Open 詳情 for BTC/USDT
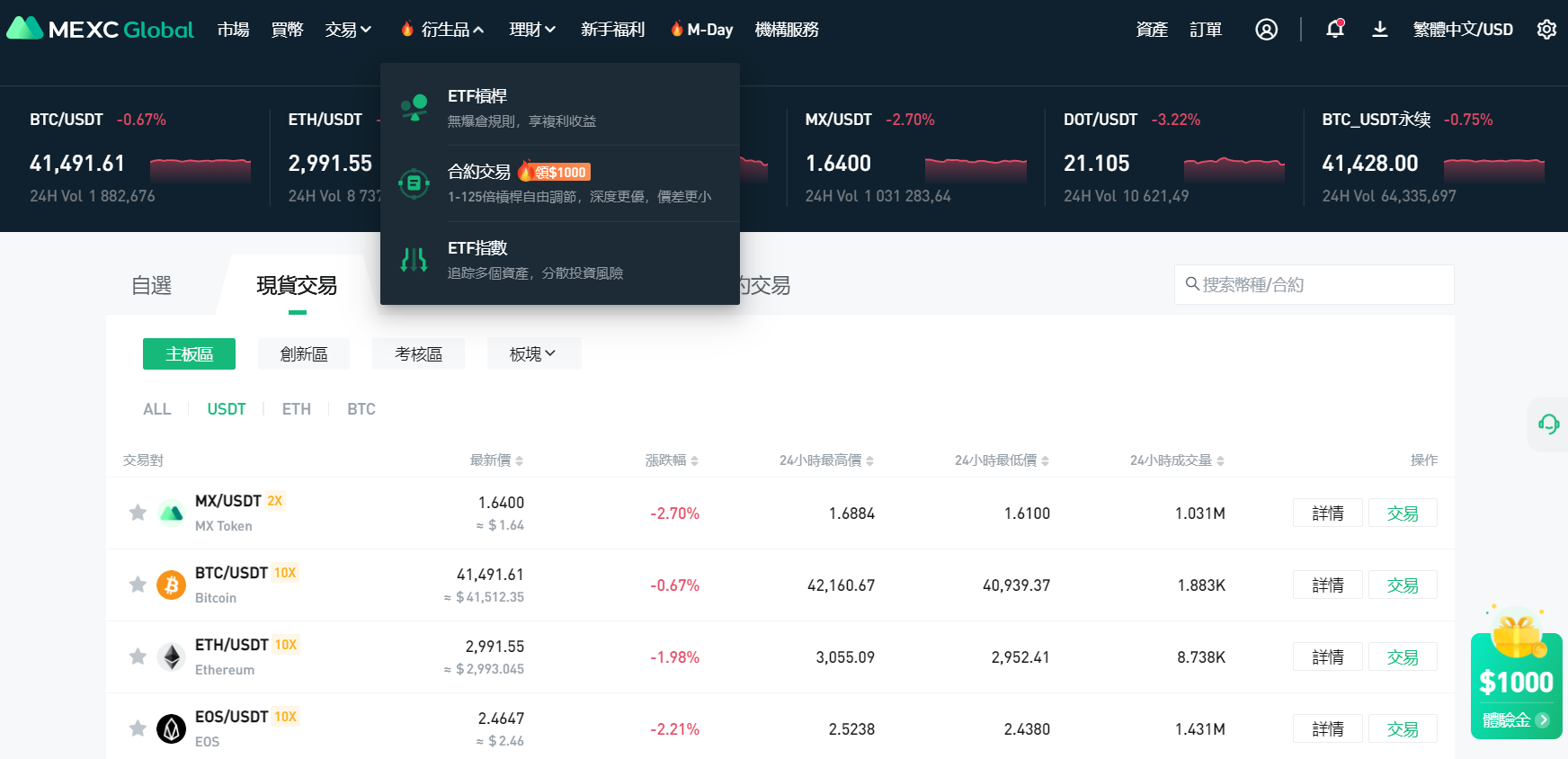 click(x=1328, y=585)
